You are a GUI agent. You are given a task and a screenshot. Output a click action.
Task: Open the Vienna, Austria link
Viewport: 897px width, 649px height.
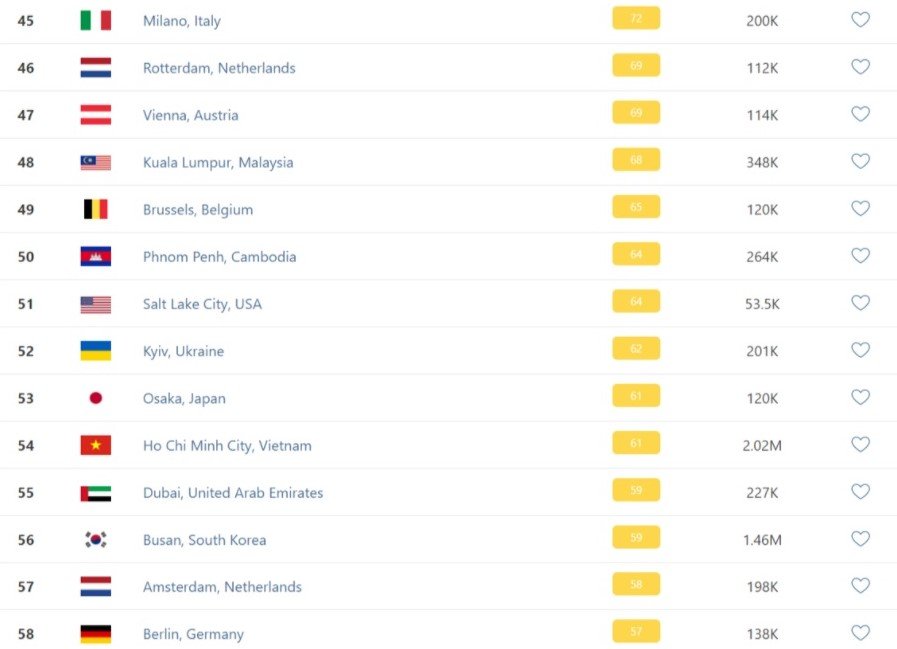click(x=190, y=115)
